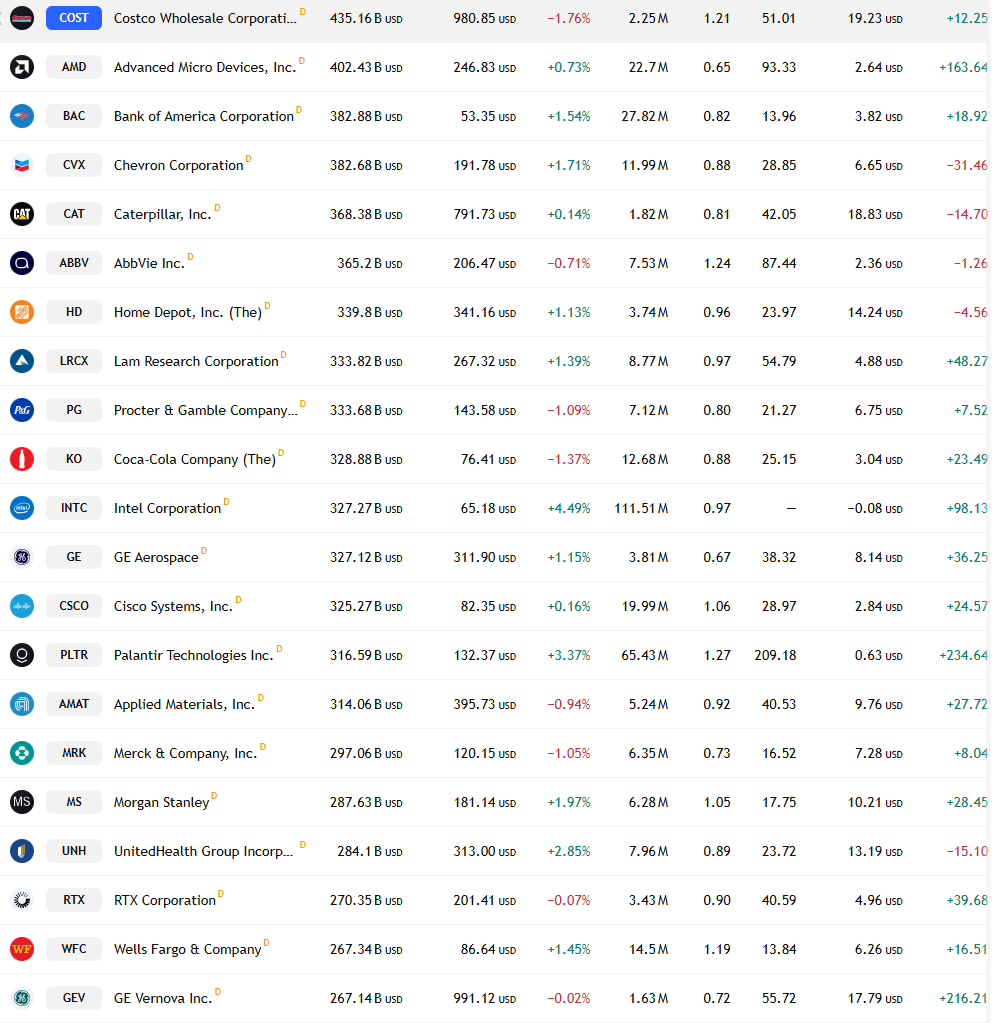Click the Home Depot logo icon
The image size is (992, 1023).
(22, 312)
